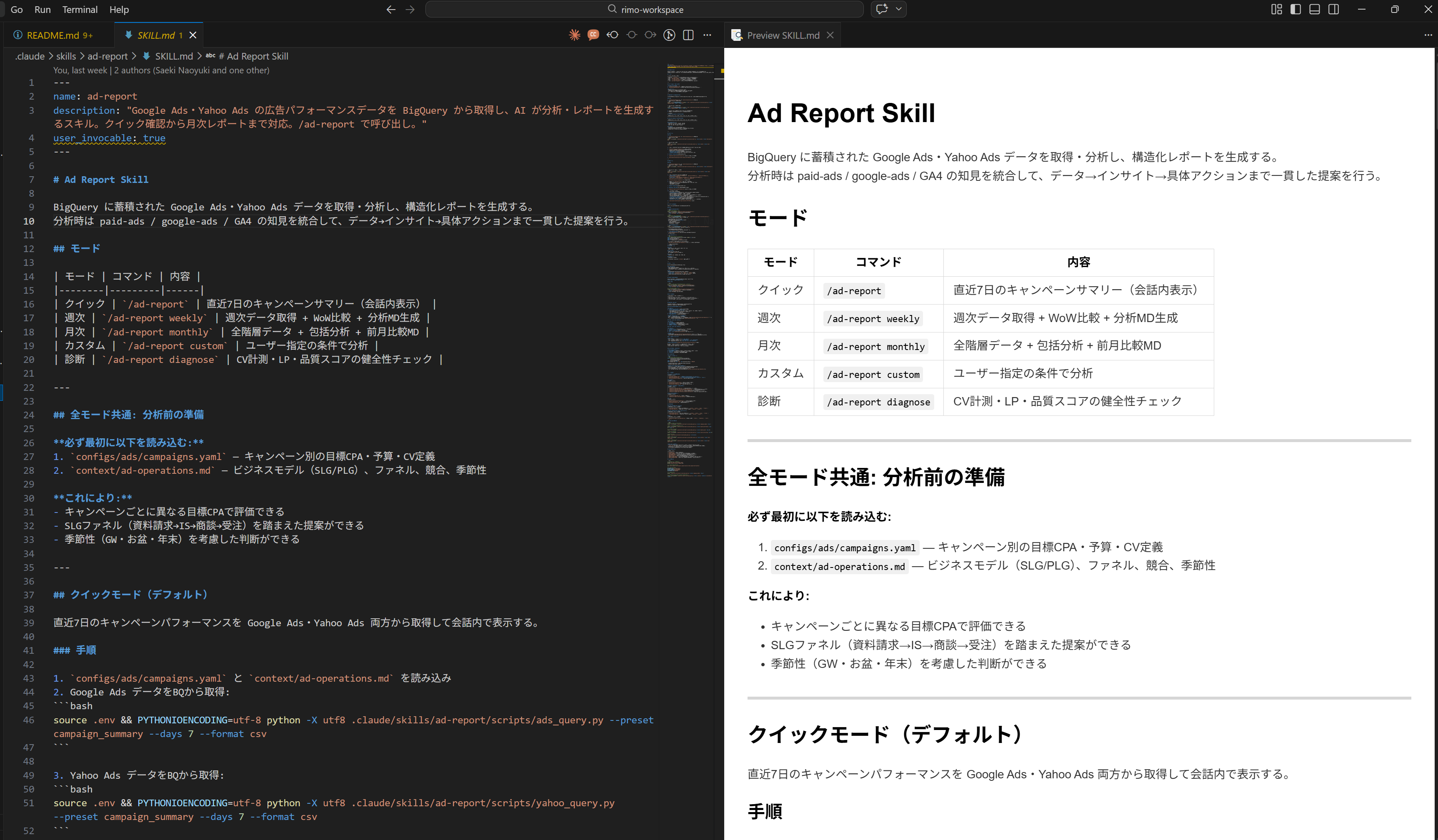Expand the ad-report breadcrumb segment

[x=107, y=56]
